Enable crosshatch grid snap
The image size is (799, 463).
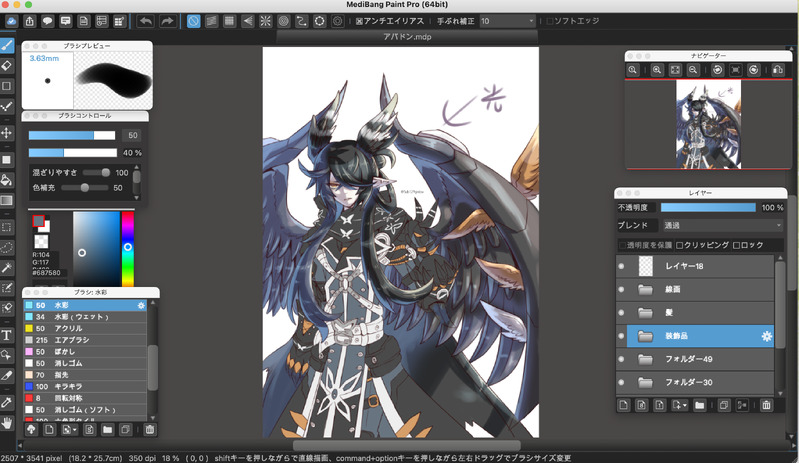pos(229,21)
